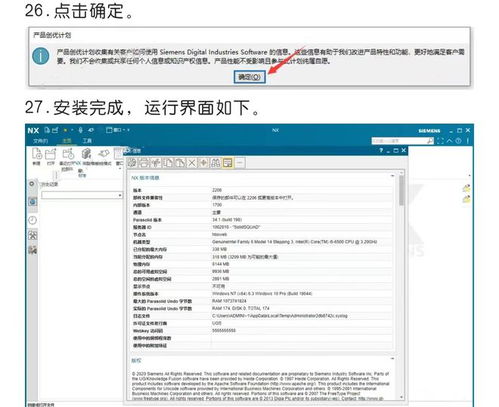The image size is (499, 407).
Task: Click the resource bar options gear icon
Action: point(32,184)
